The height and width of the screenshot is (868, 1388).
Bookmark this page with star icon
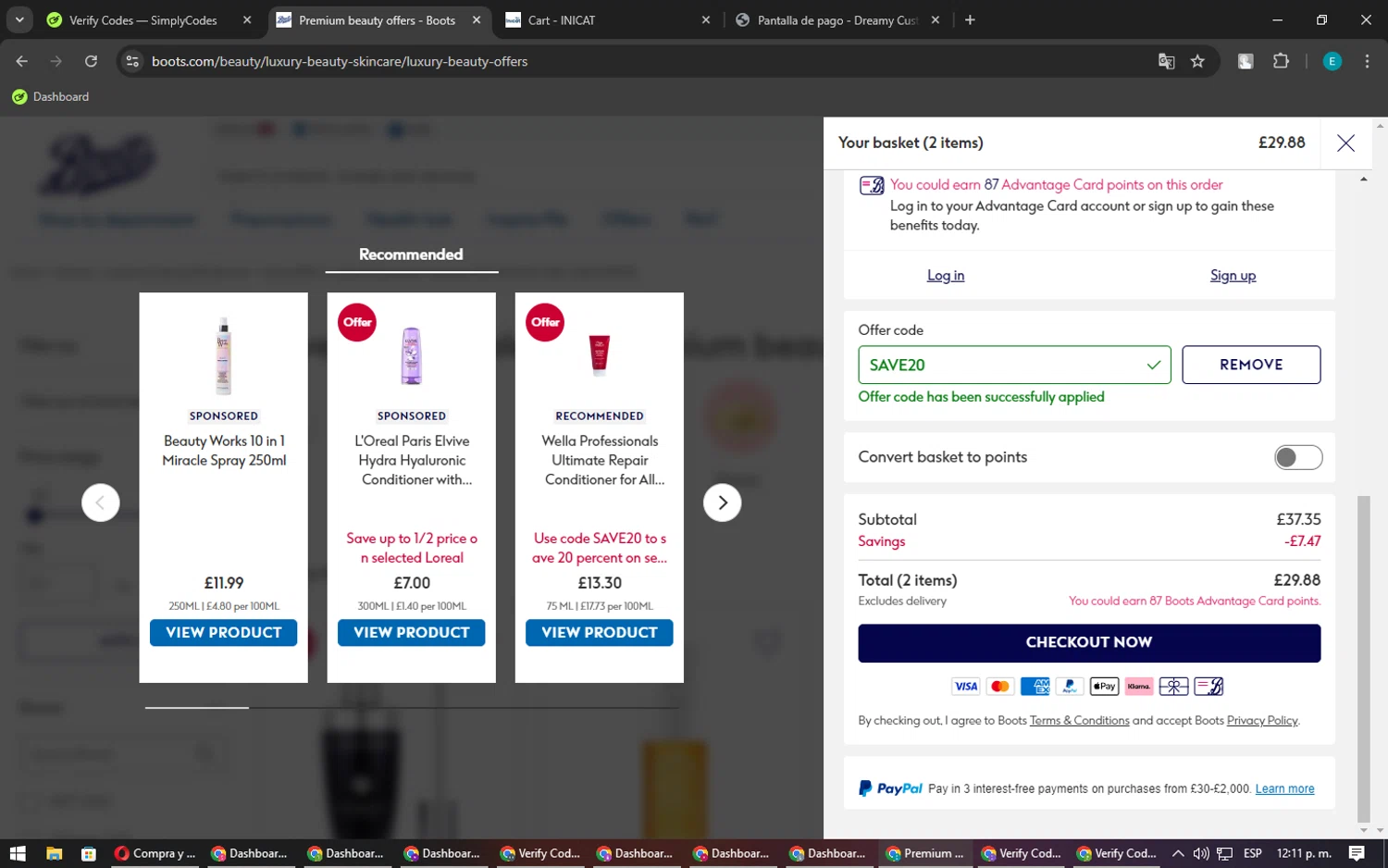(1197, 61)
